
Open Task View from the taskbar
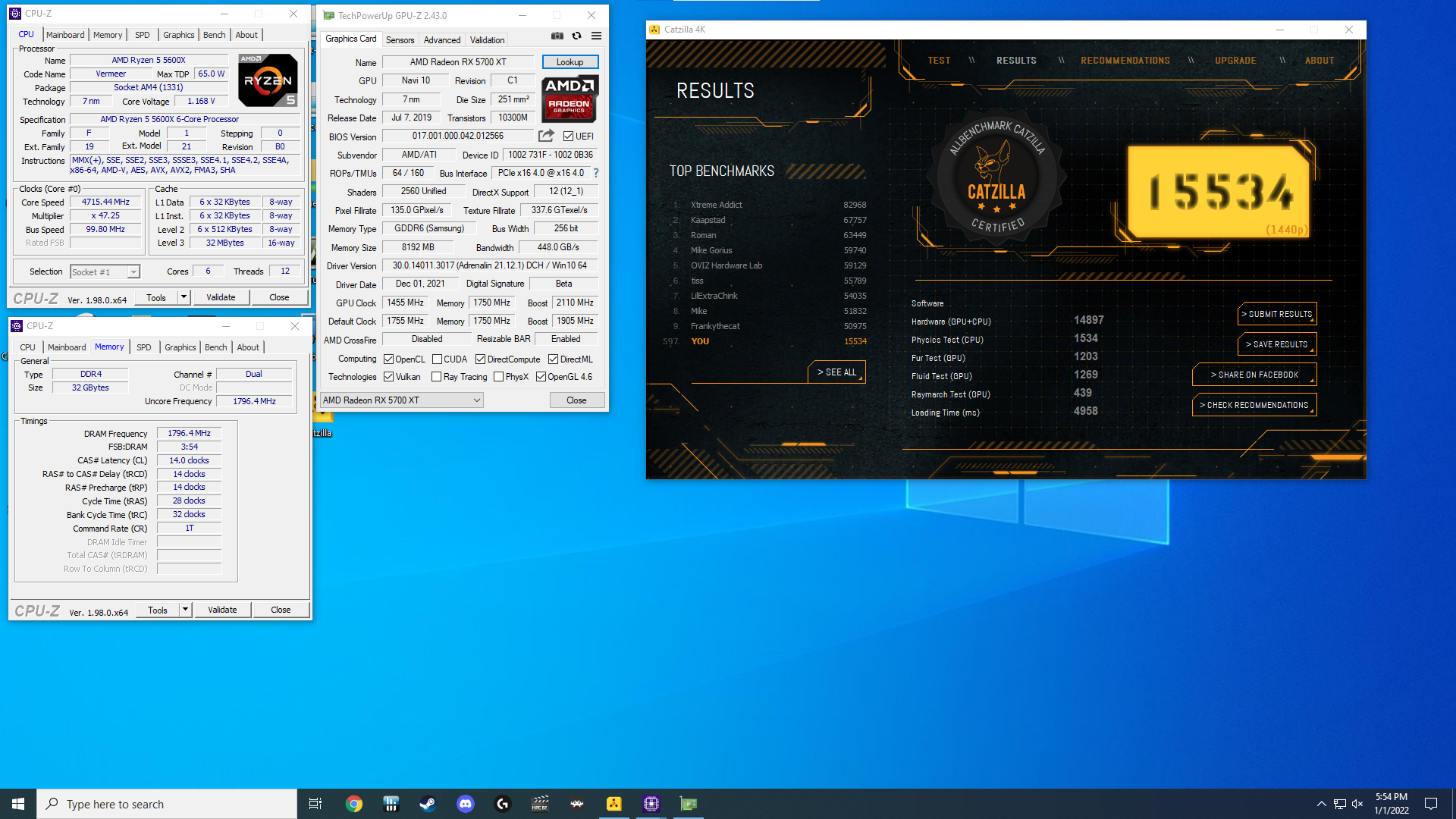[x=315, y=804]
